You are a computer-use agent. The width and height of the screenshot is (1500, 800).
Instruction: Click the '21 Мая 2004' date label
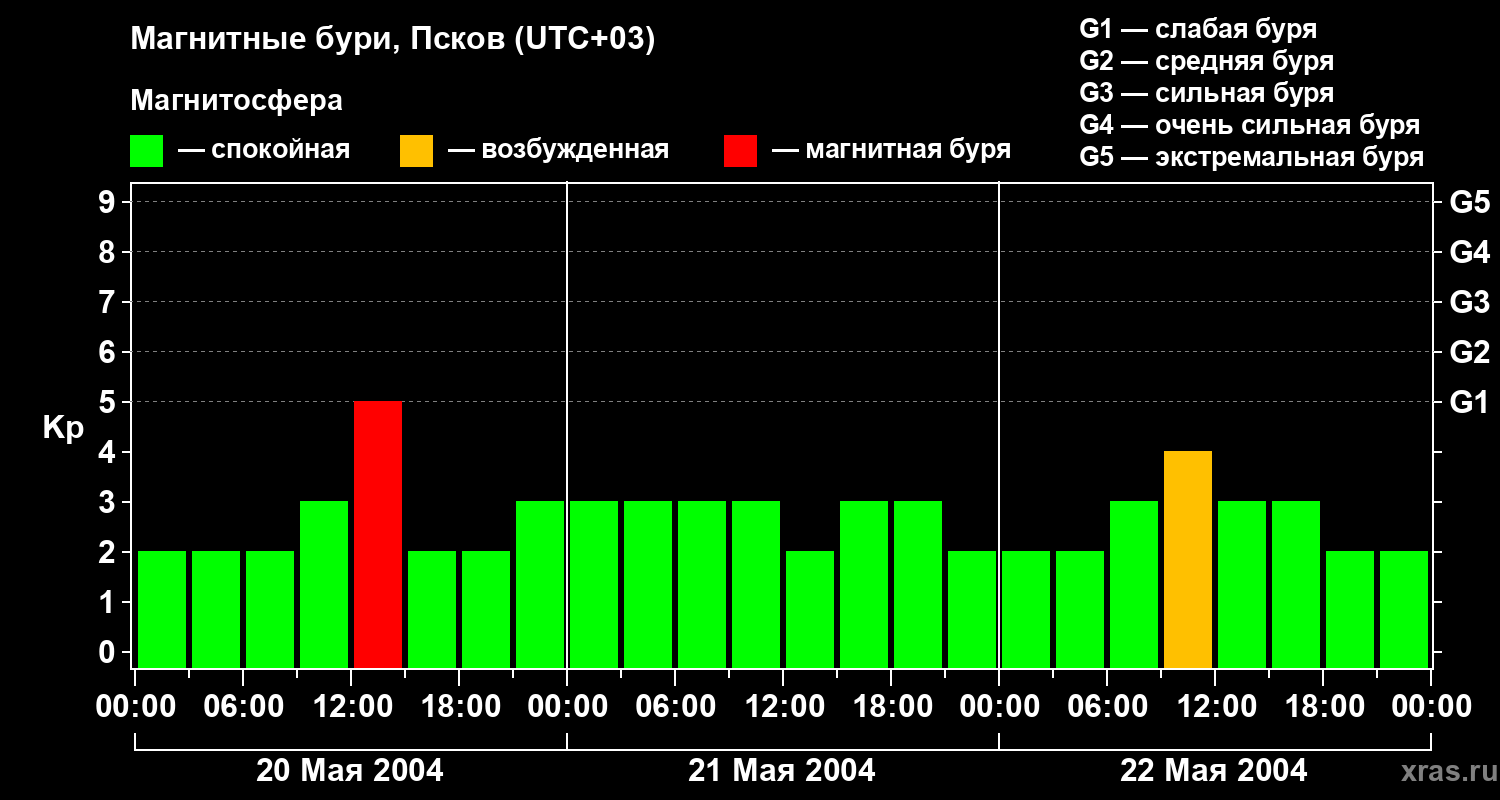782,770
